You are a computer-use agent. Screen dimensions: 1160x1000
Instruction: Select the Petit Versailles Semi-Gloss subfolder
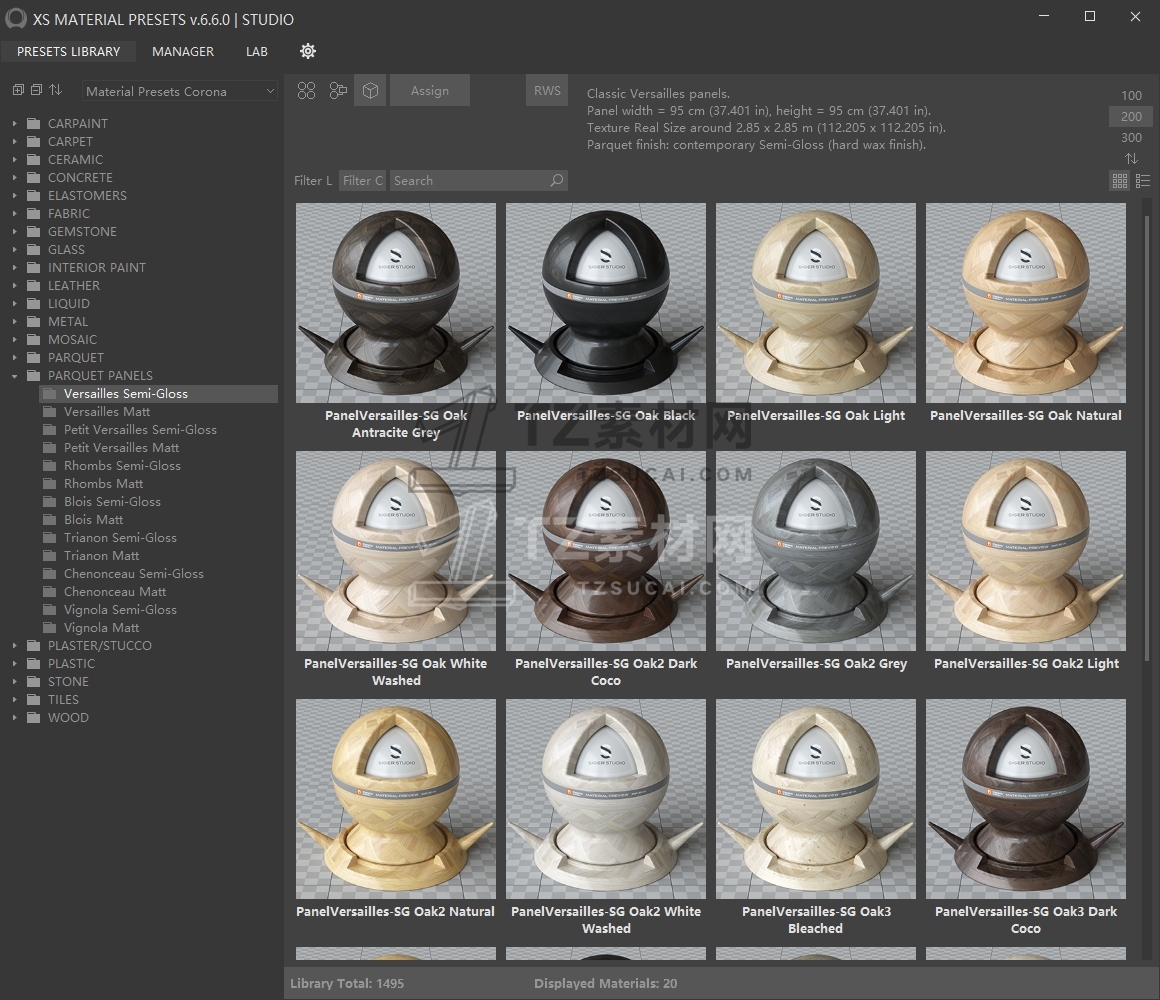click(140, 430)
